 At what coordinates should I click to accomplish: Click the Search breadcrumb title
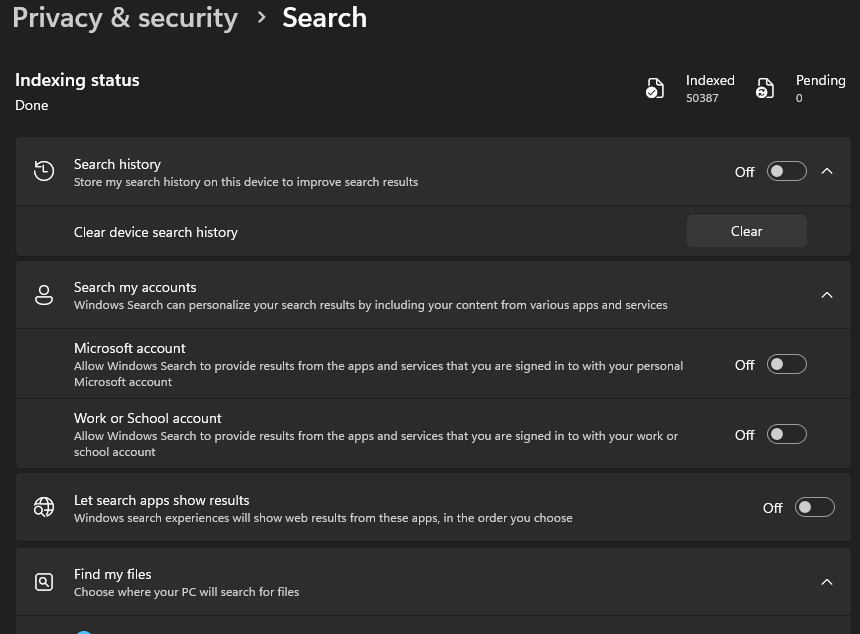click(324, 17)
